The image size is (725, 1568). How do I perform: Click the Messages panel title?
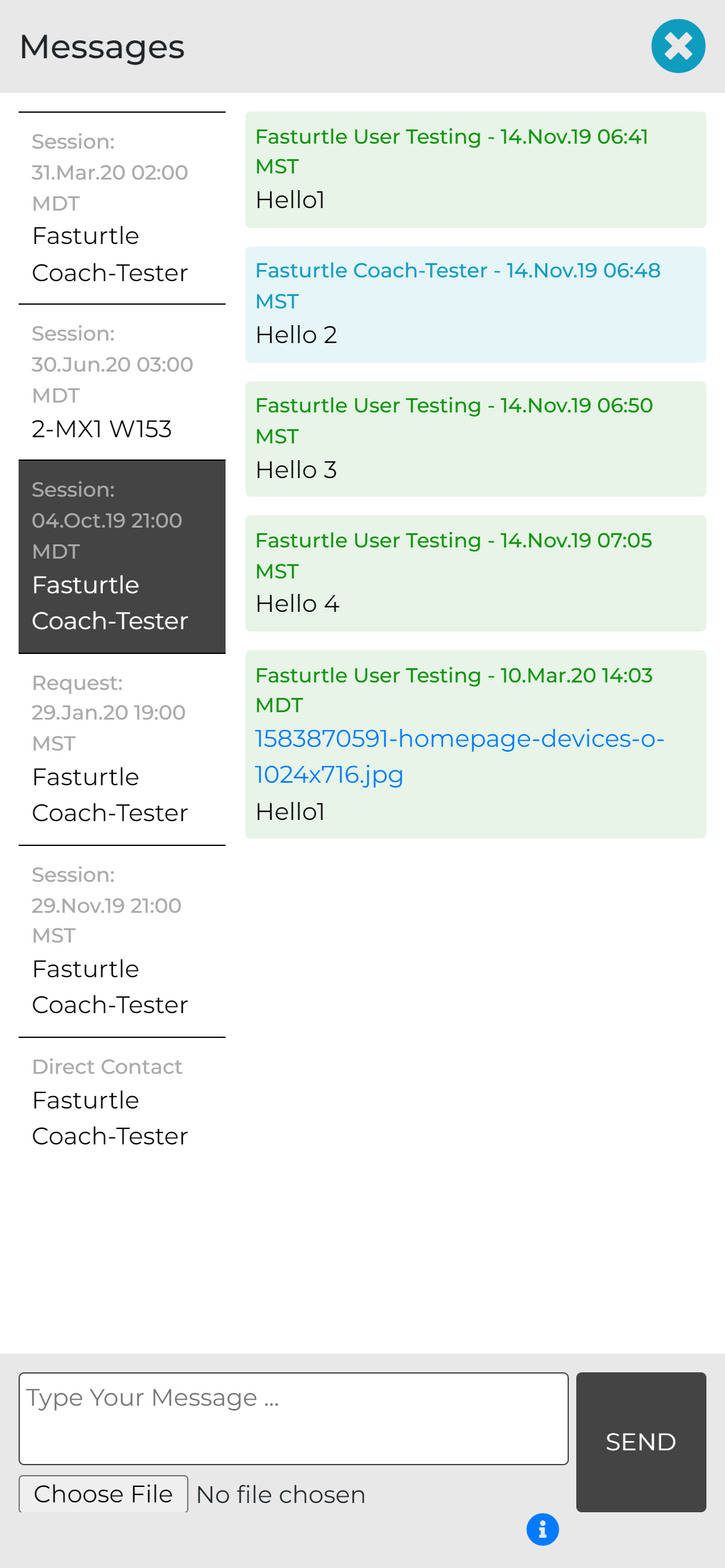102,47
